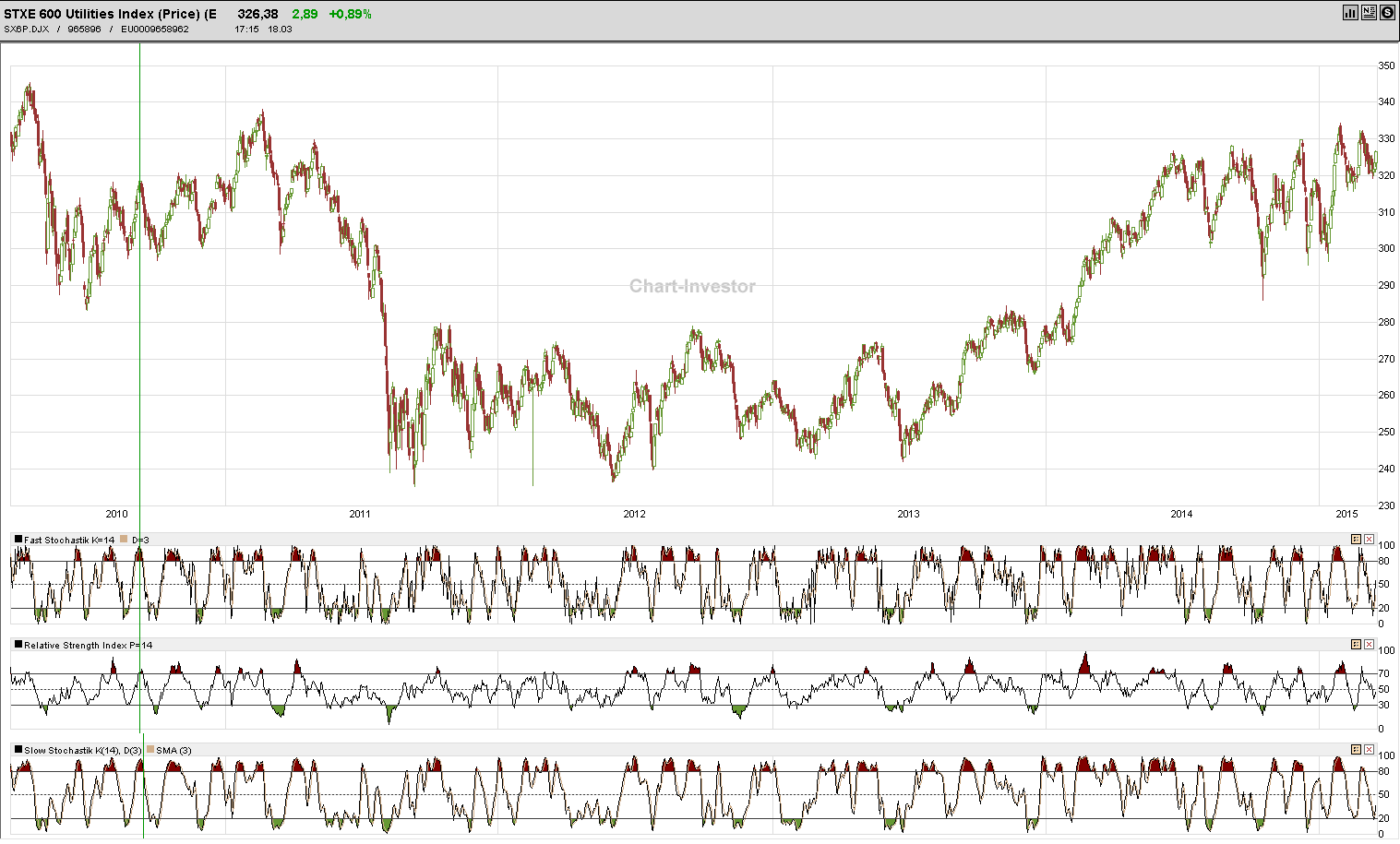The height and width of the screenshot is (844, 1400).
Task: Close the Slow Stochastik indicator
Action: (1370, 750)
